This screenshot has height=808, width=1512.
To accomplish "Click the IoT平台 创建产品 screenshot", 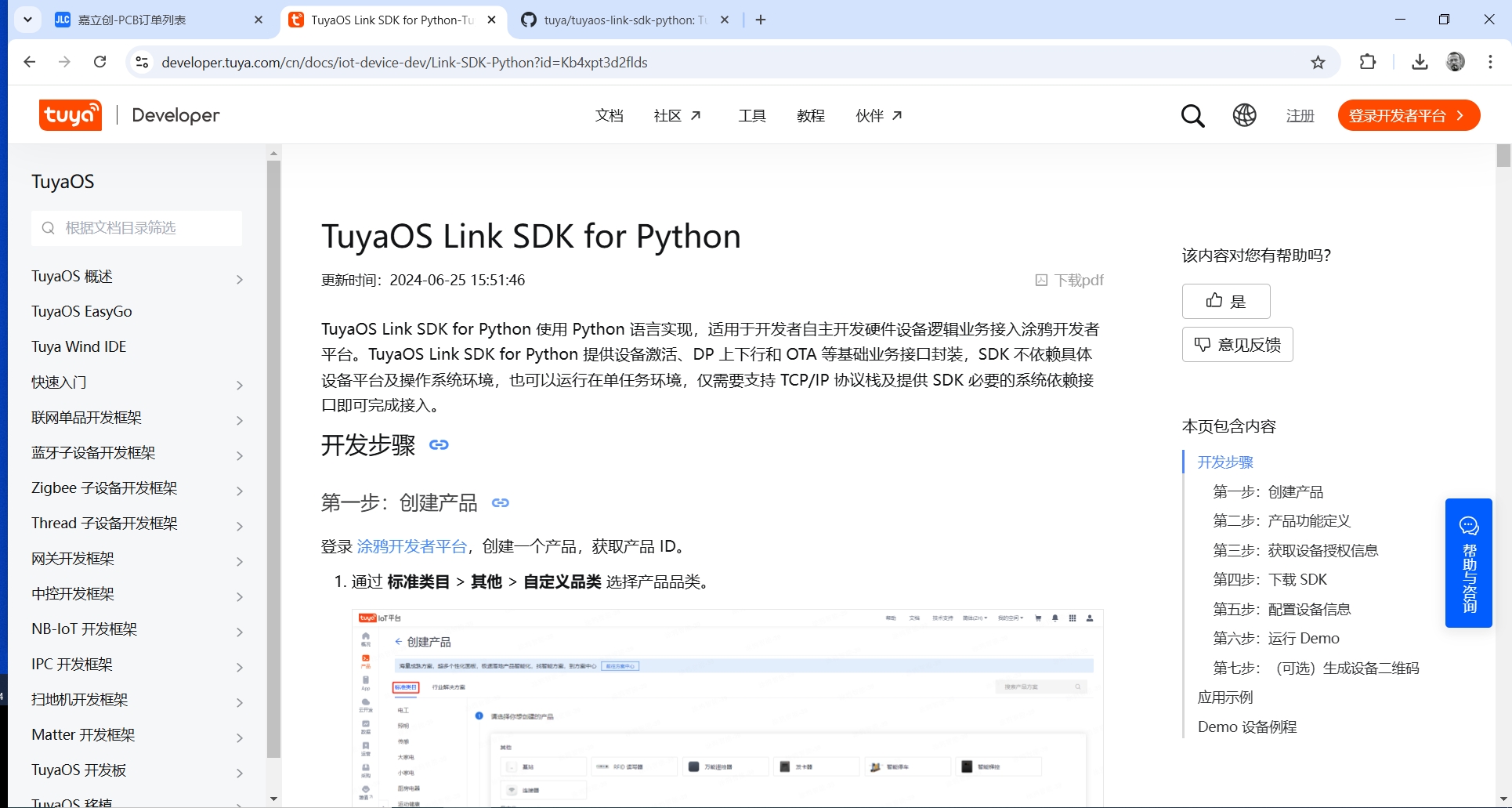I will click(728, 708).
